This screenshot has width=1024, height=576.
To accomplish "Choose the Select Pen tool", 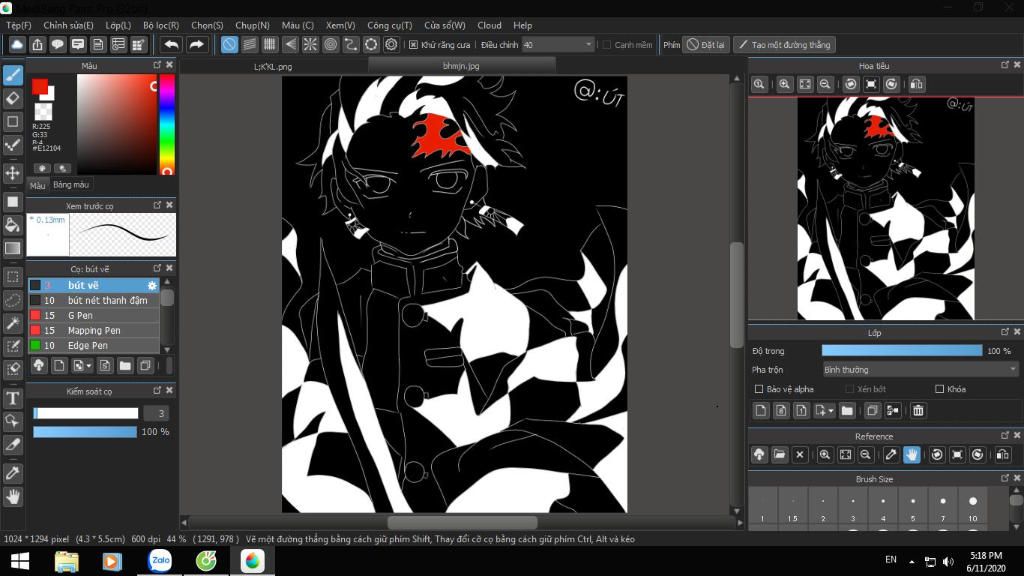I will pyautogui.click(x=12, y=346).
